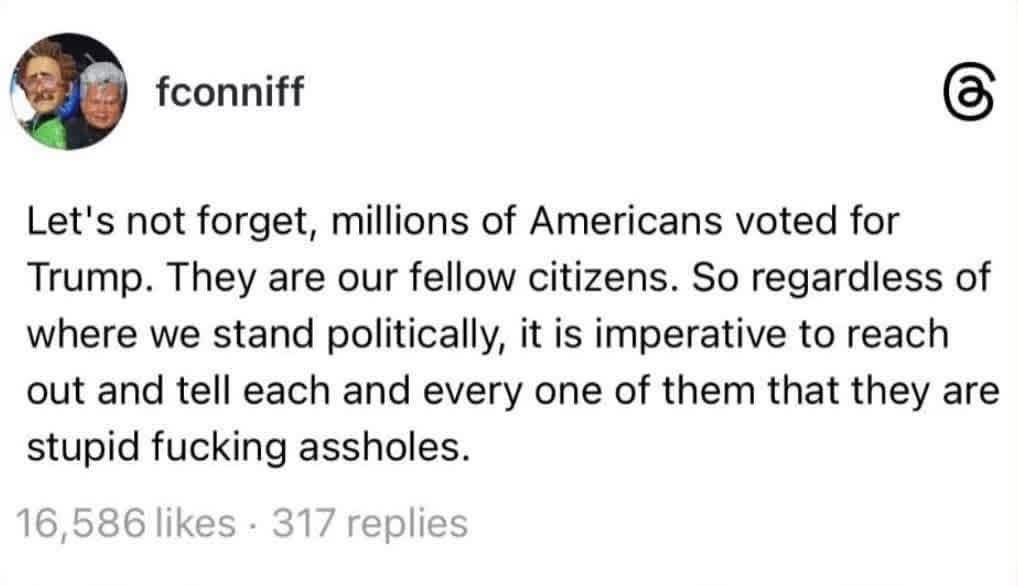Click the number "16,586" in the likes count

coord(81,524)
